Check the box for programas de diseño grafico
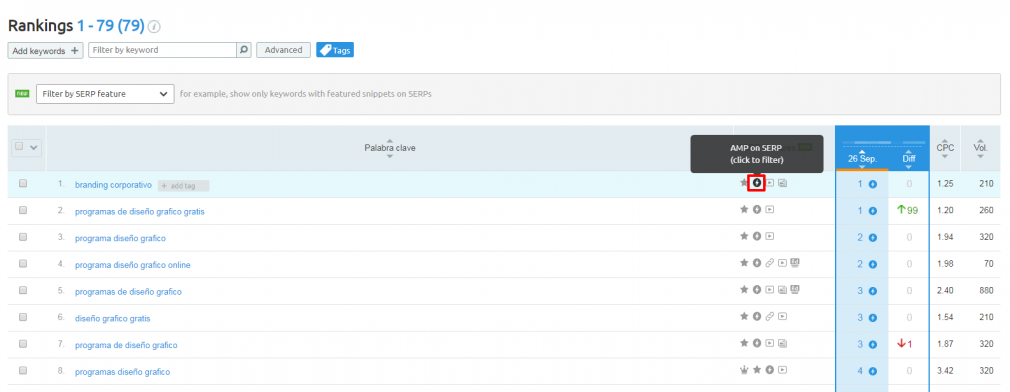This screenshot has height=392, width=1010. tap(23, 290)
